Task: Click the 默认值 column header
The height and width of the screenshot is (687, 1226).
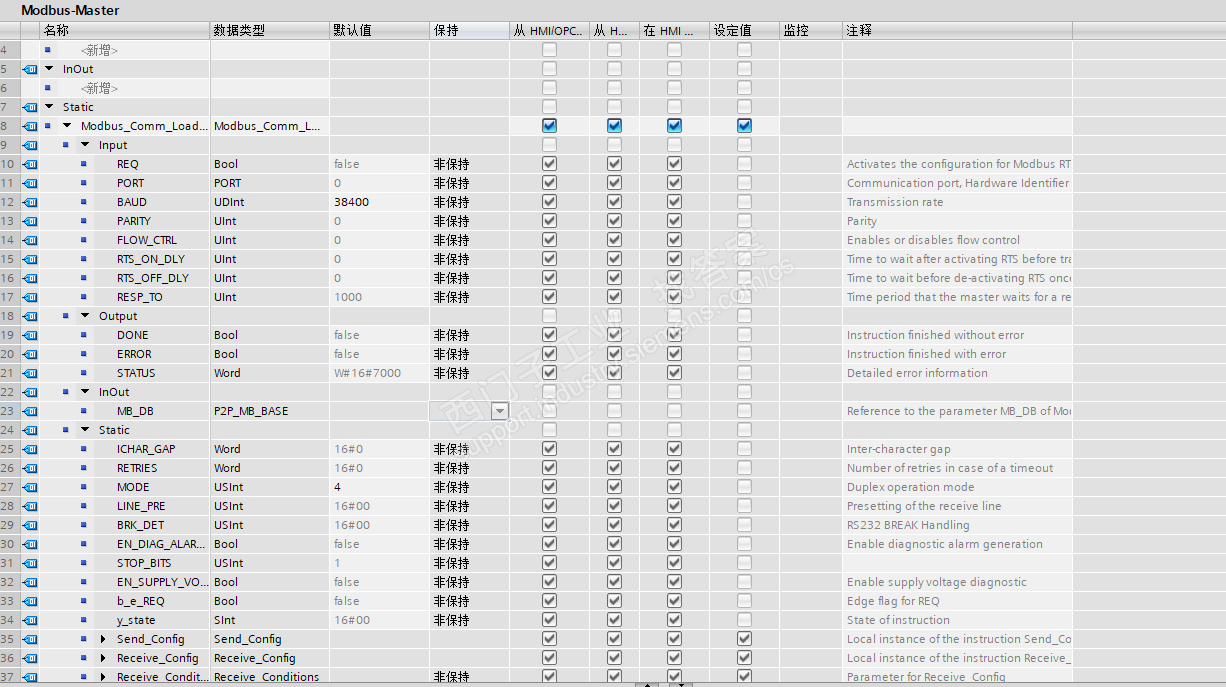Action: [379, 31]
